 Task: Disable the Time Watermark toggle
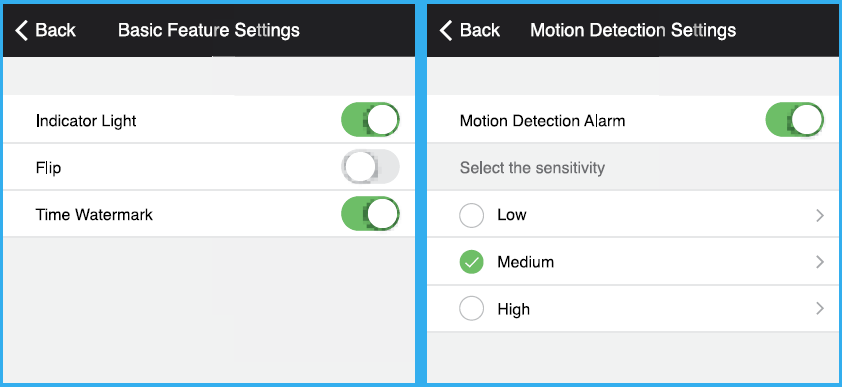370,214
